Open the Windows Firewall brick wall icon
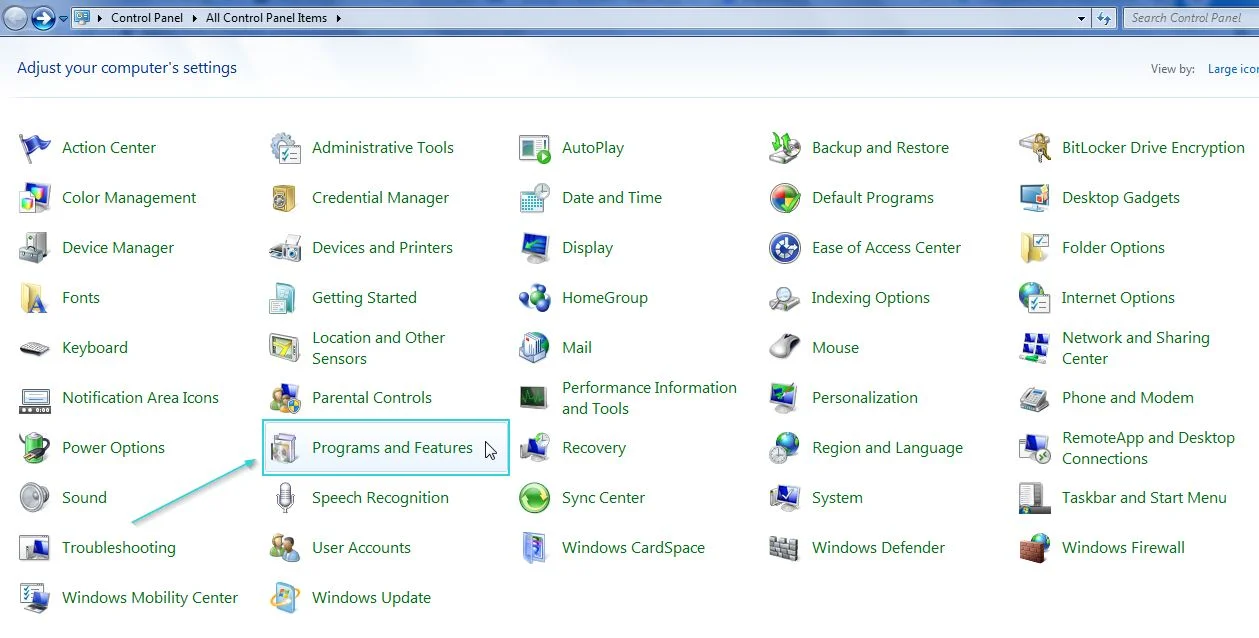This screenshot has height=638, width=1259. click(x=1035, y=548)
